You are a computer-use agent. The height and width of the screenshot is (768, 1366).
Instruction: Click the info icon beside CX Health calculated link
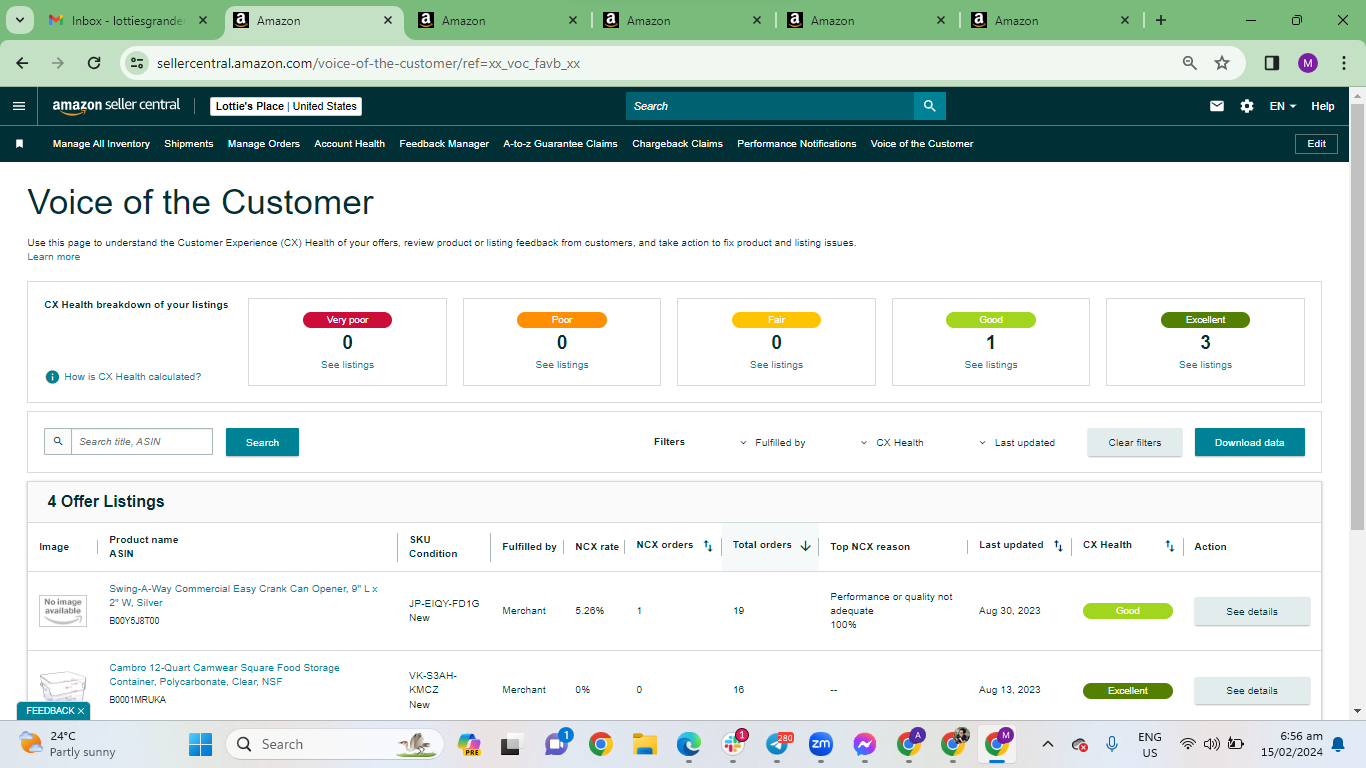click(52, 377)
